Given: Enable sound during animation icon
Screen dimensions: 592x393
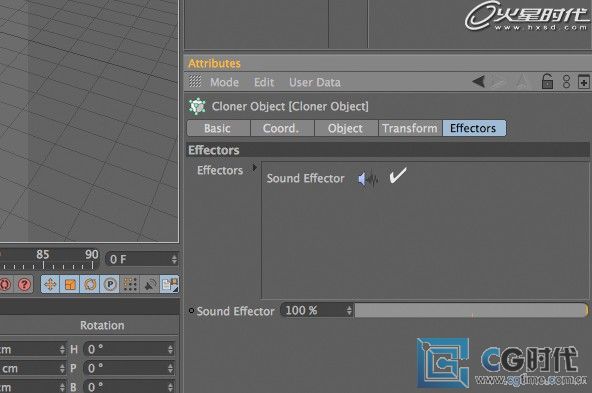Looking at the screenshot, I should 150,285.
